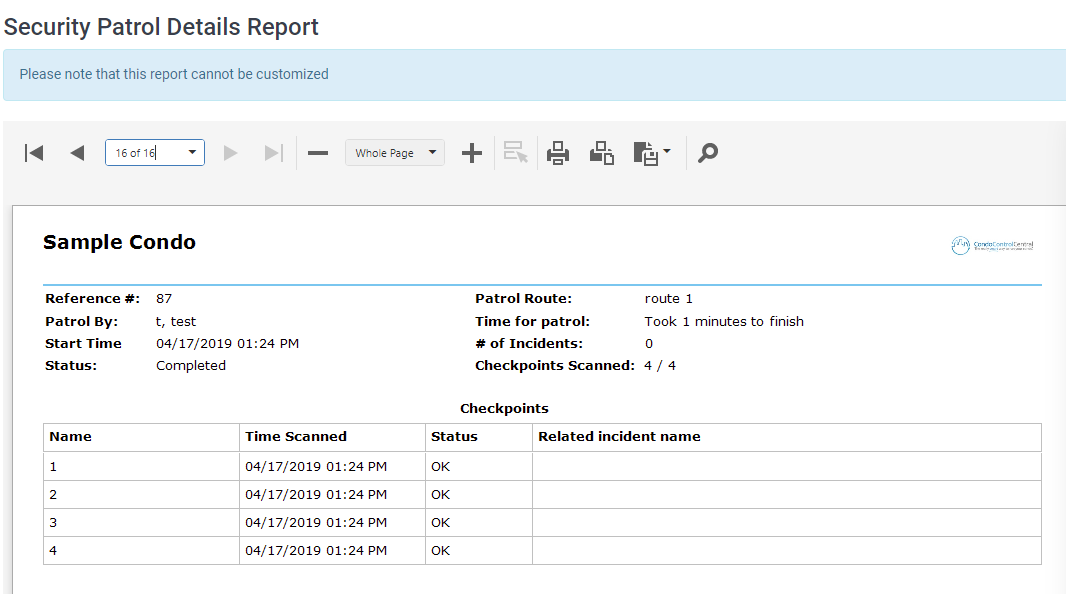Image resolution: width=1066 pixels, height=594 pixels.
Task: Click the Time Scanned column header
Action: point(296,437)
